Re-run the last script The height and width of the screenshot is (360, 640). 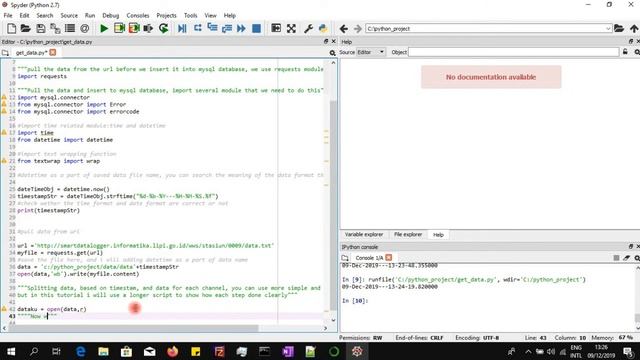[163, 28]
